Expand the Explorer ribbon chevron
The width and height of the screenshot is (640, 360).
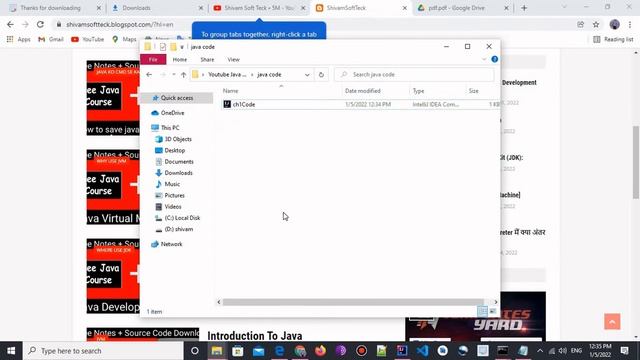484,60
